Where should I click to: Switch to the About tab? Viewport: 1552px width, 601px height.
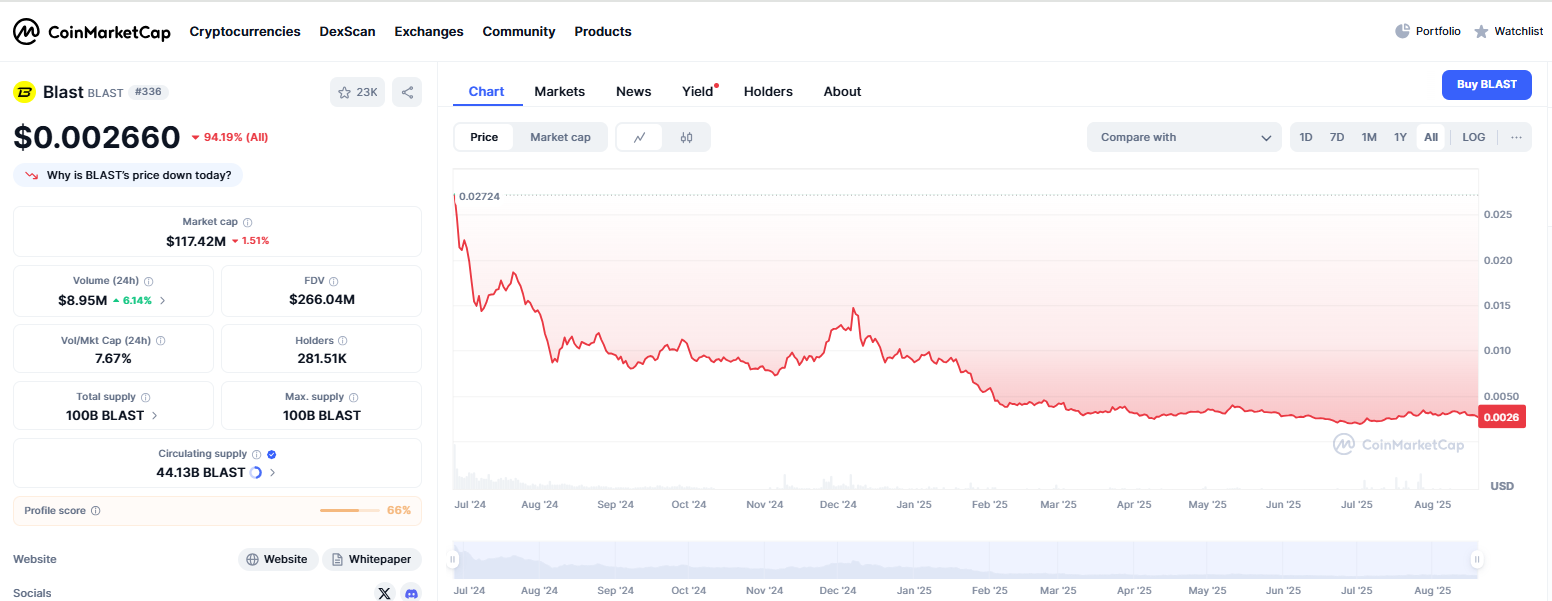pos(843,91)
